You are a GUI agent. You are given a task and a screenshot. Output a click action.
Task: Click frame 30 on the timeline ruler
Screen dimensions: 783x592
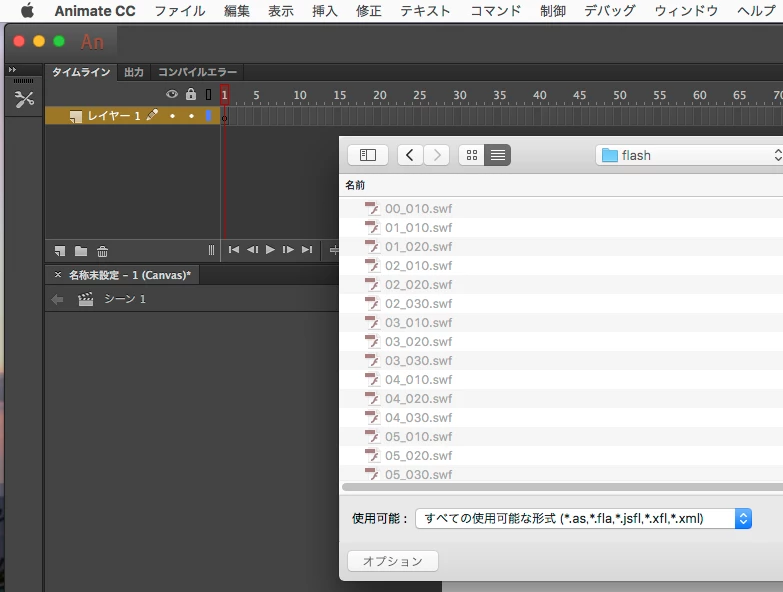(x=459, y=95)
